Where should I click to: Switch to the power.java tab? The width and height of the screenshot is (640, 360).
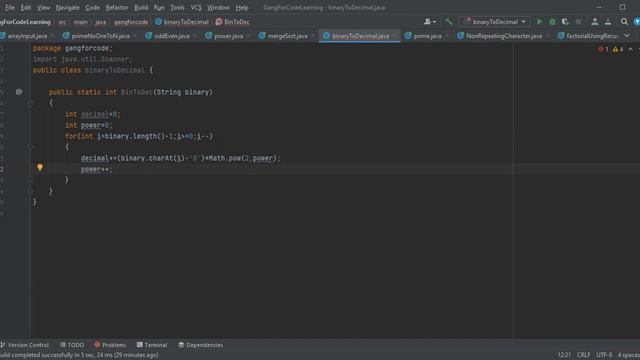[x=228, y=36]
